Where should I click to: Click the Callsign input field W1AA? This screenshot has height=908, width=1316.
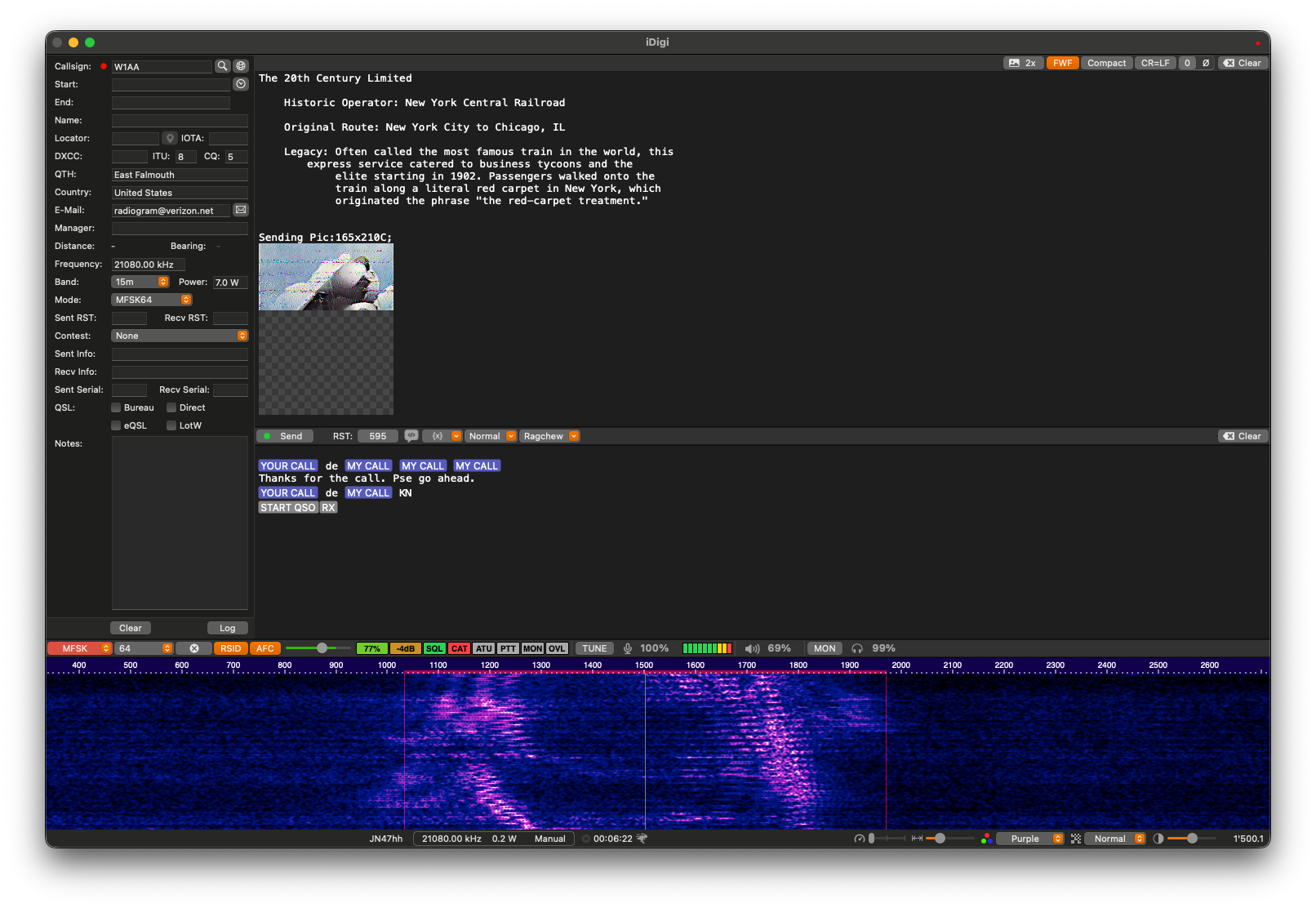pos(162,66)
